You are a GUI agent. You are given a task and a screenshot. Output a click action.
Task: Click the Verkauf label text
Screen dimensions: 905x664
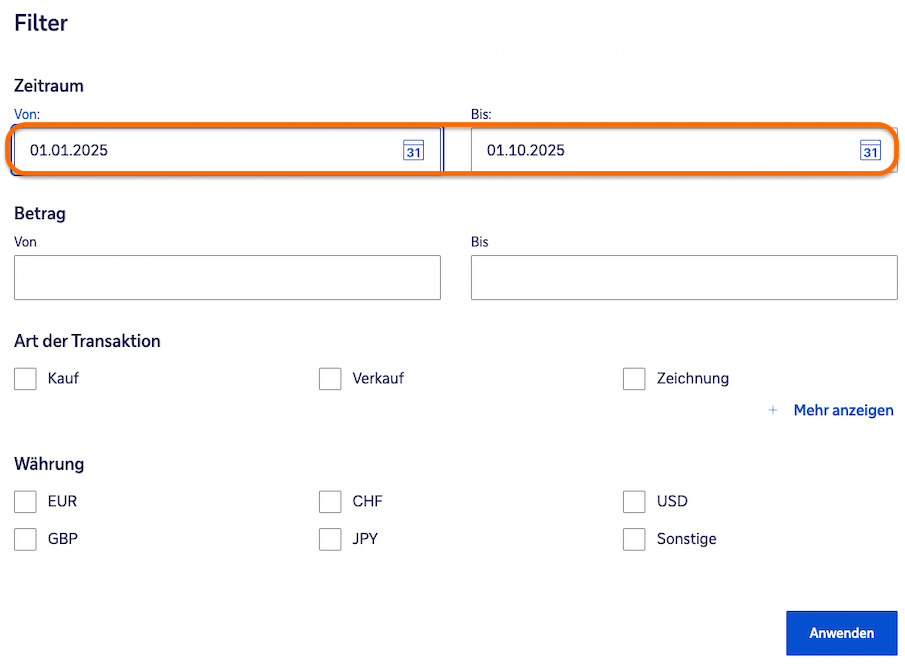[x=378, y=379]
